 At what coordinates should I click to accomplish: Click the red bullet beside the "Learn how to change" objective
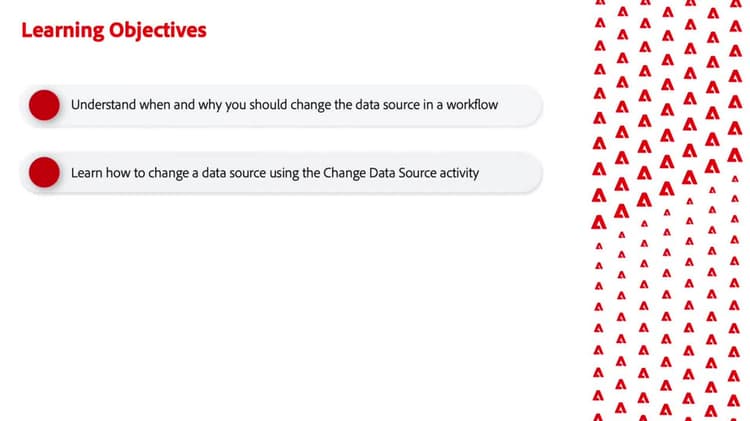(45, 173)
